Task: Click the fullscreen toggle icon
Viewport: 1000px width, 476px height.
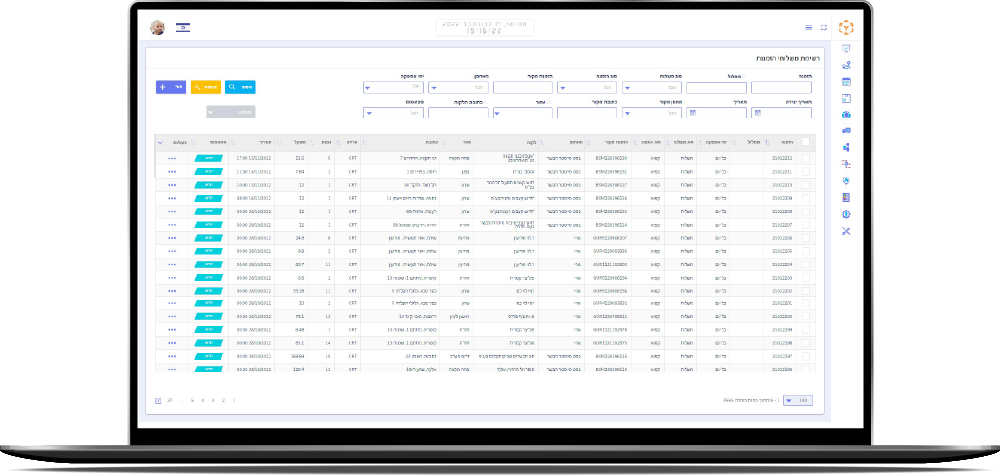Action: tap(824, 27)
